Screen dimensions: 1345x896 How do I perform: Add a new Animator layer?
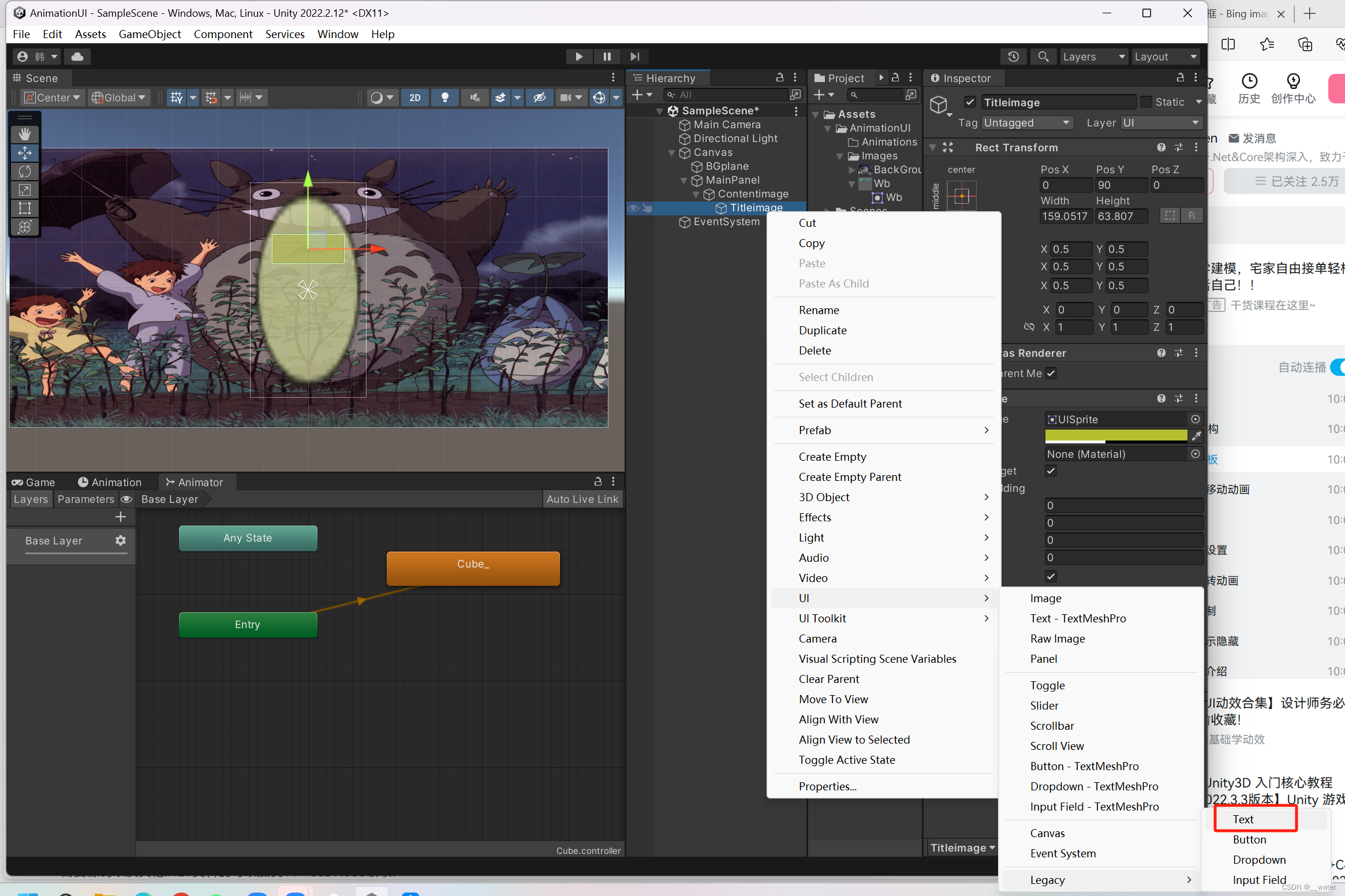coord(121,517)
